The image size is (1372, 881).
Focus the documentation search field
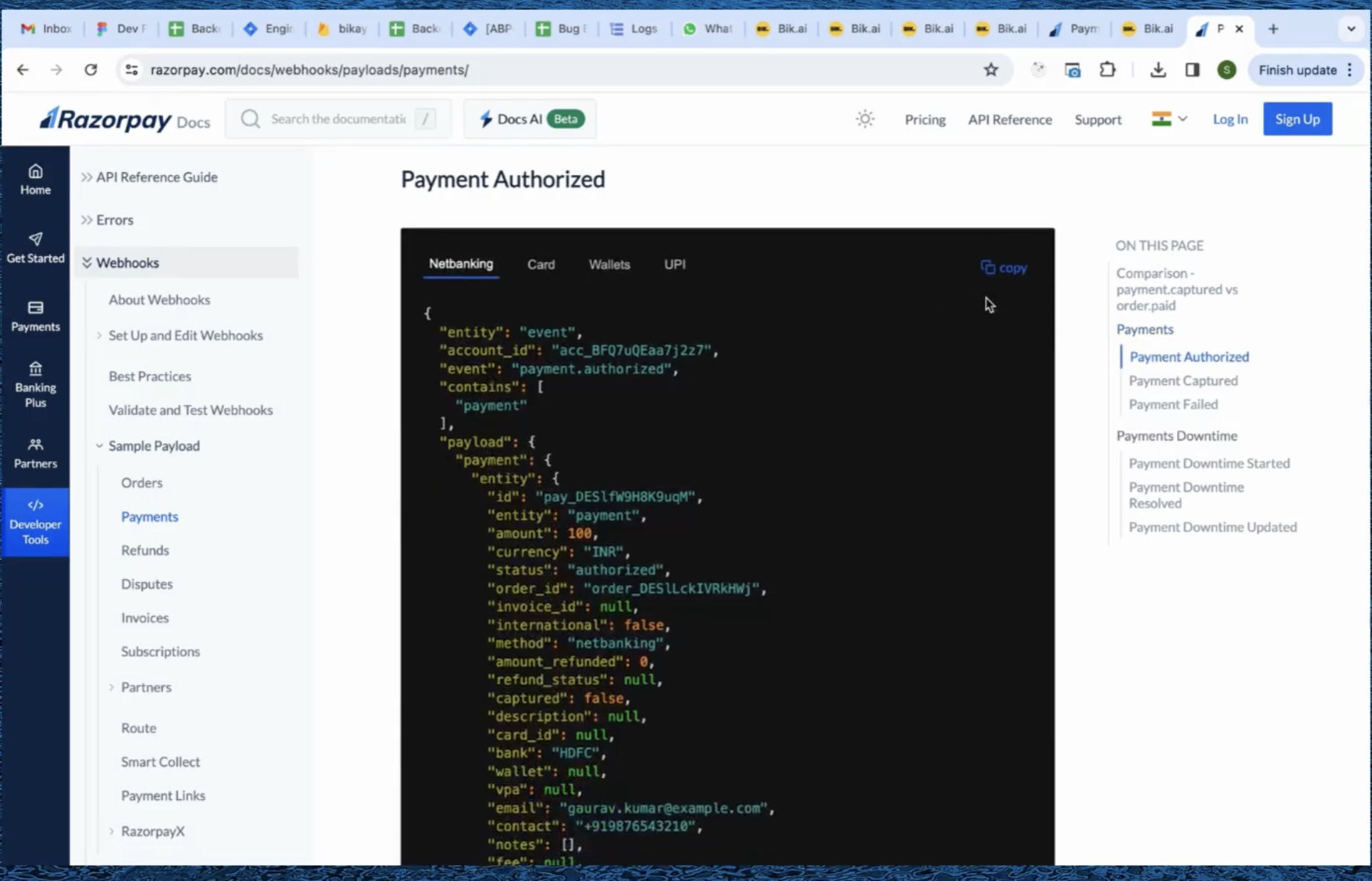point(338,119)
